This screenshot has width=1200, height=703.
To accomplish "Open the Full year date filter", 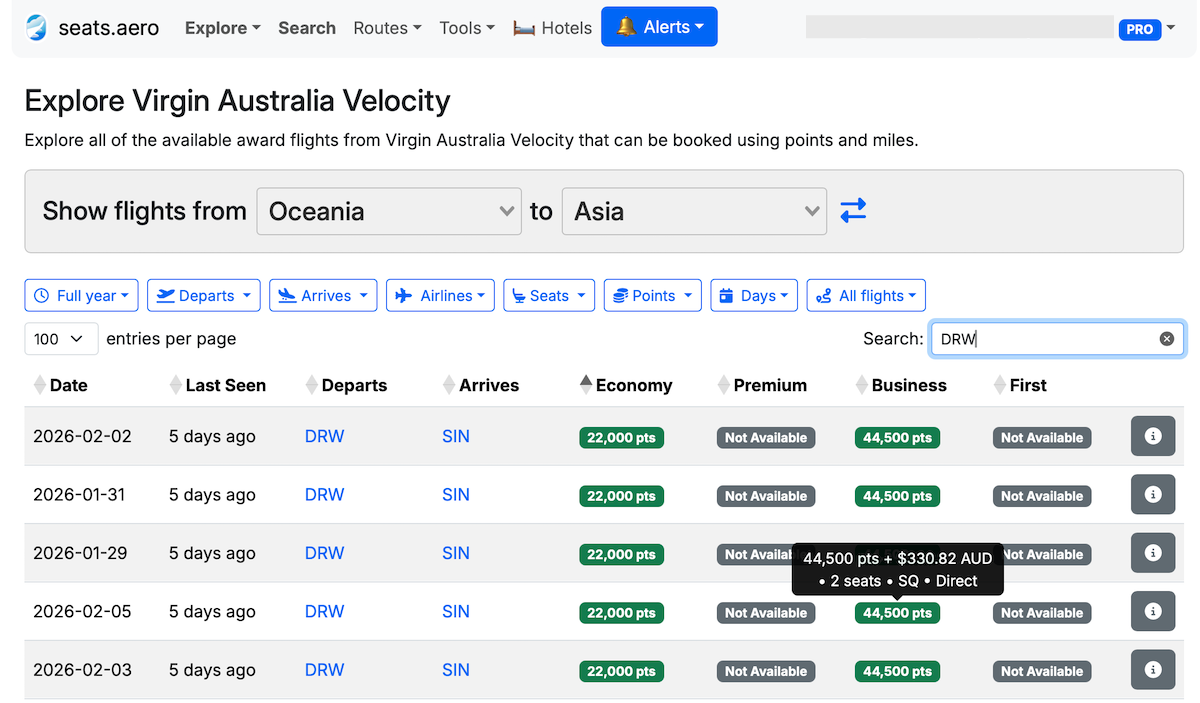I will [81, 295].
